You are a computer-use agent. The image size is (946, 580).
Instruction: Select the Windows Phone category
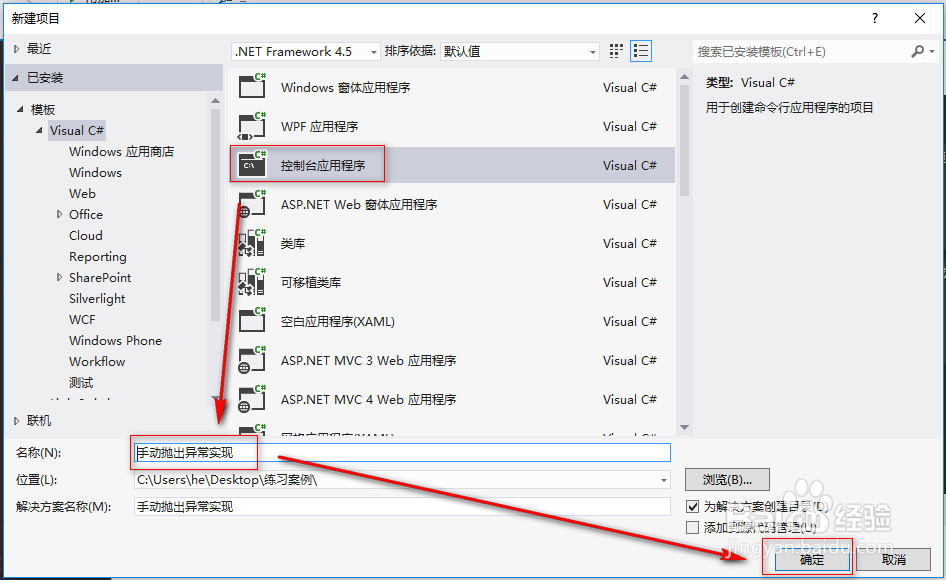click(115, 340)
